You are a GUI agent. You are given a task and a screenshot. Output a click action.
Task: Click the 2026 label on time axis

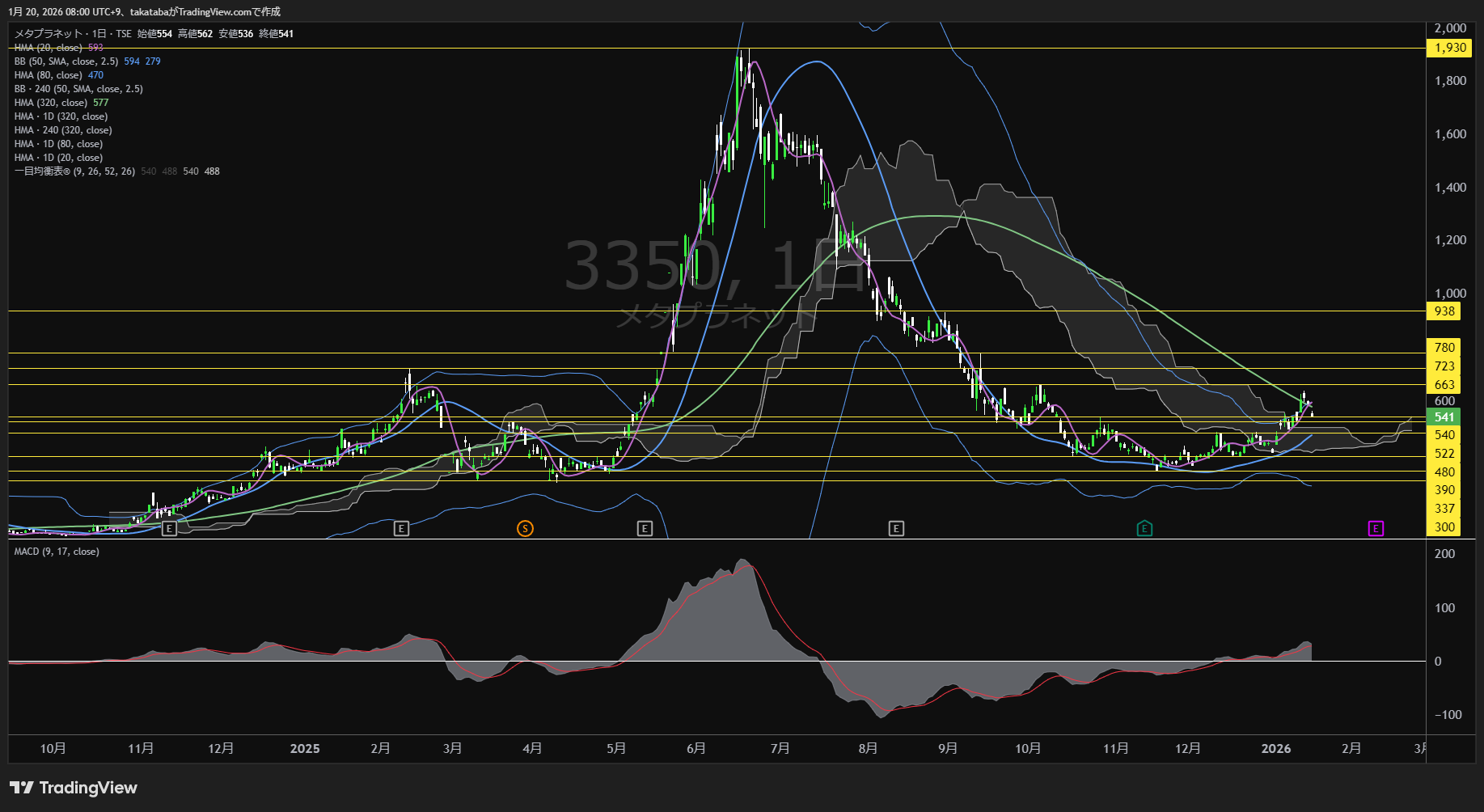(1276, 749)
